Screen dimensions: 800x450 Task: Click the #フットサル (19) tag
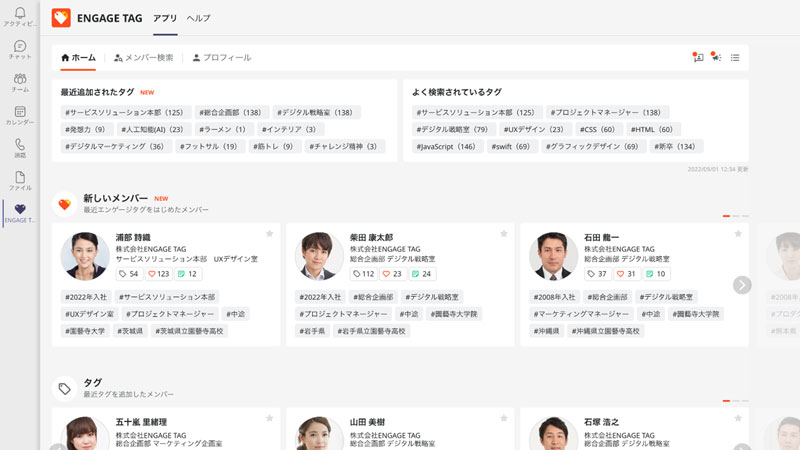pyautogui.click(x=208, y=146)
